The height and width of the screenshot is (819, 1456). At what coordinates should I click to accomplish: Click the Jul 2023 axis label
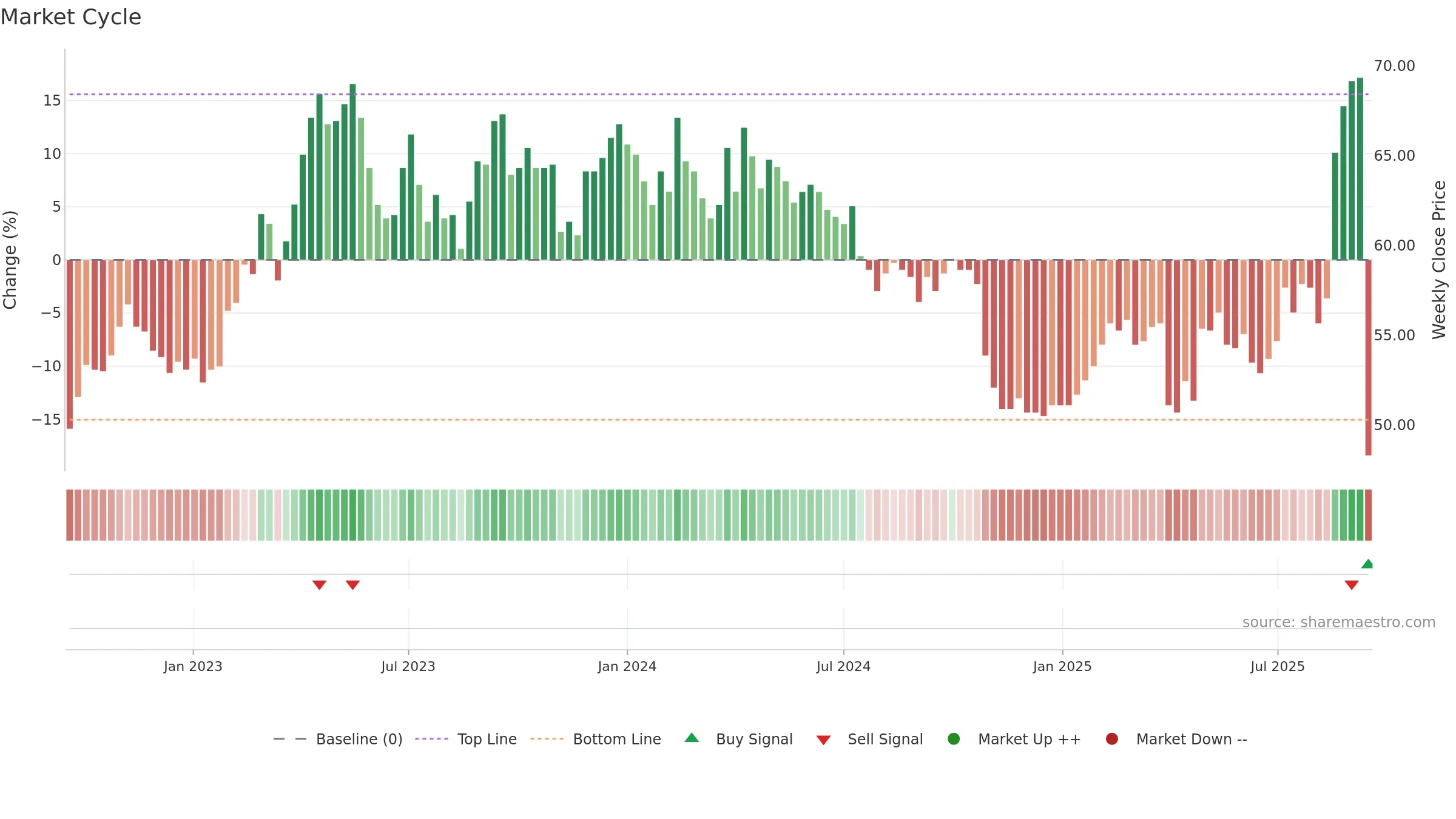[408, 666]
